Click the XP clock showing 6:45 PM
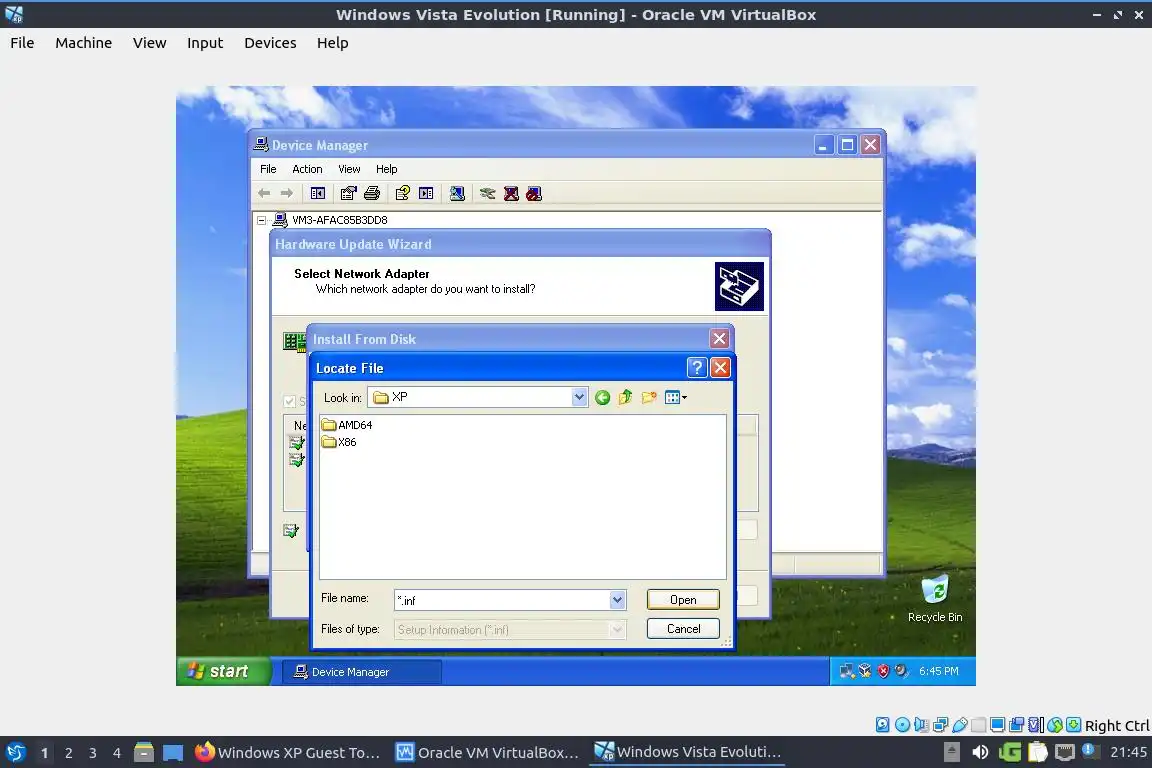 938,671
